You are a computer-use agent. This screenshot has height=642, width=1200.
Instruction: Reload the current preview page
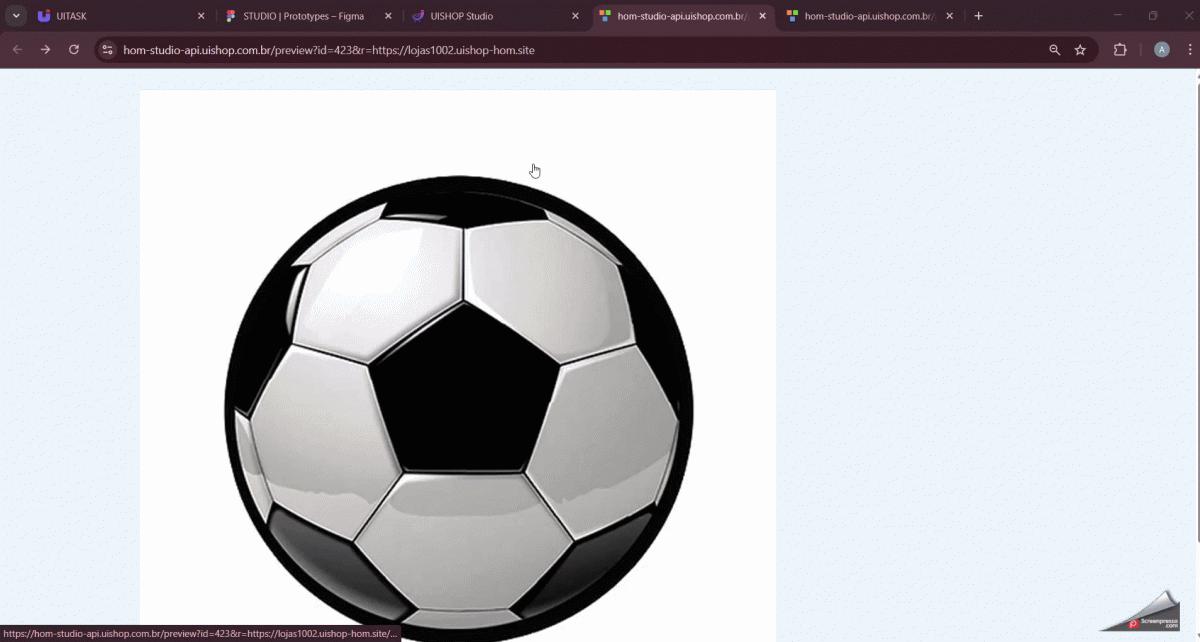coord(74,50)
